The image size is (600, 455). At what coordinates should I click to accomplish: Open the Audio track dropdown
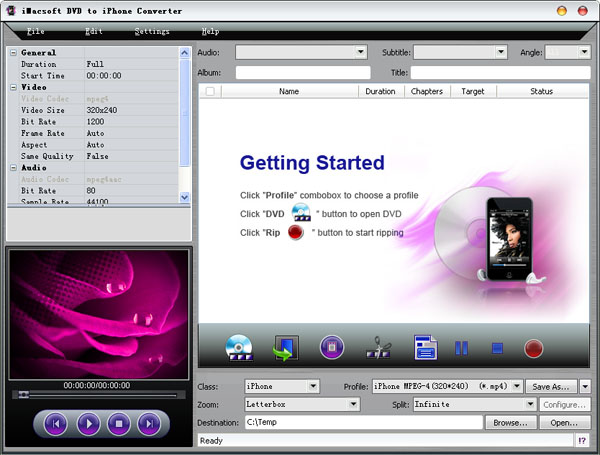coord(360,52)
